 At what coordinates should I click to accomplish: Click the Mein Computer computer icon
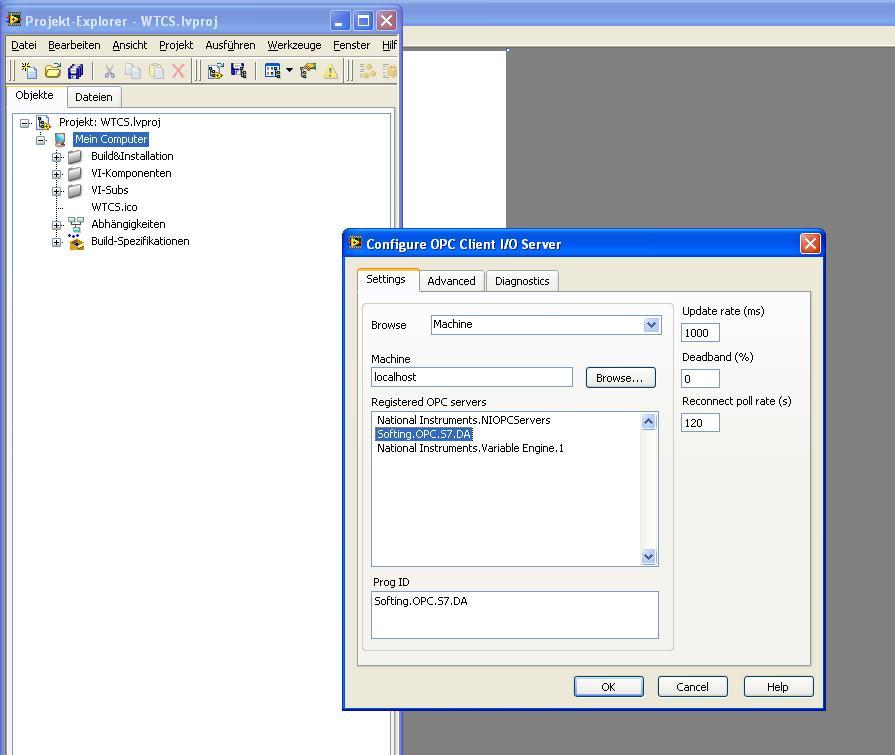pyautogui.click(x=60, y=139)
